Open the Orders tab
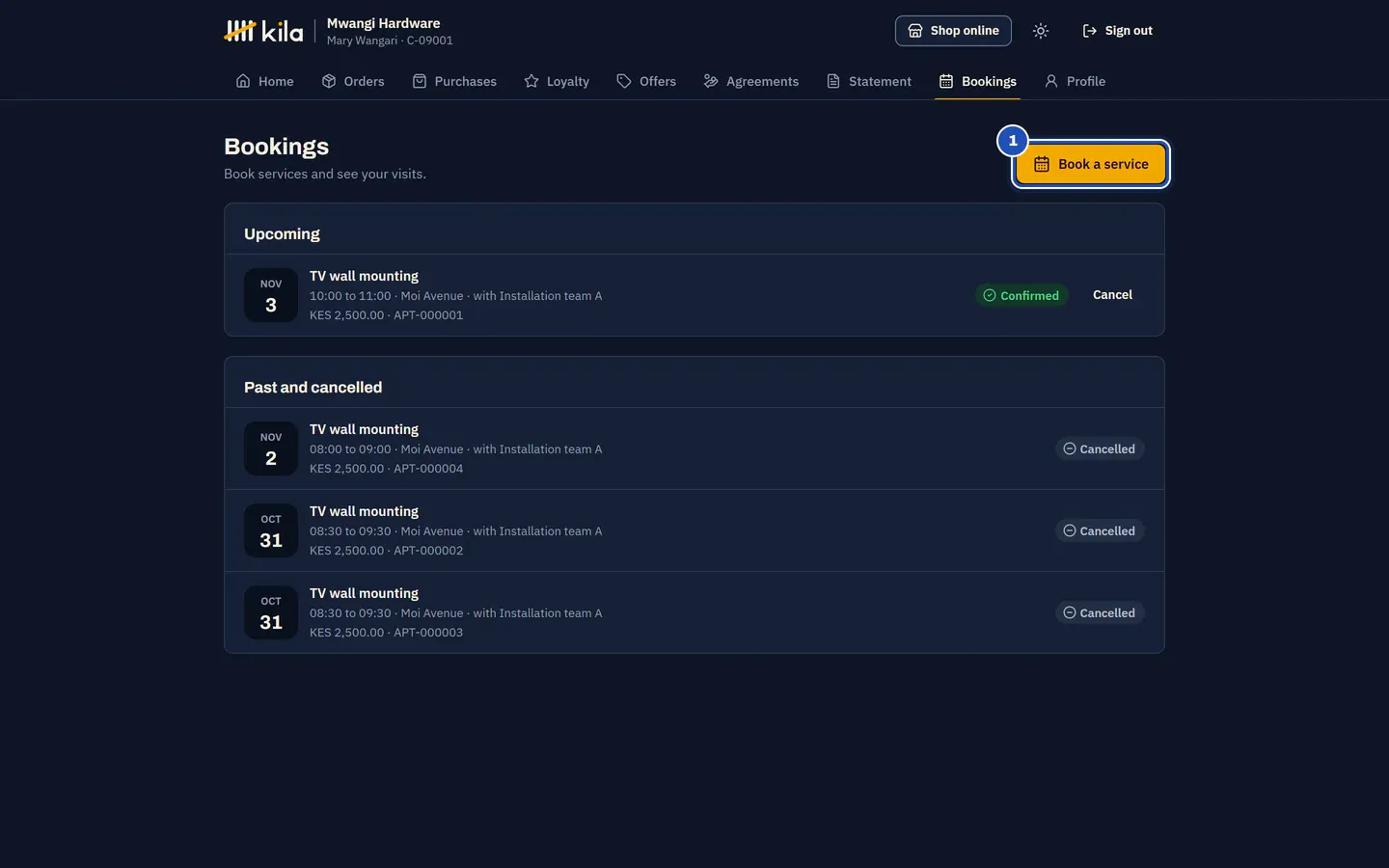The height and width of the screenshot is (868, 1389). (353, 81)
